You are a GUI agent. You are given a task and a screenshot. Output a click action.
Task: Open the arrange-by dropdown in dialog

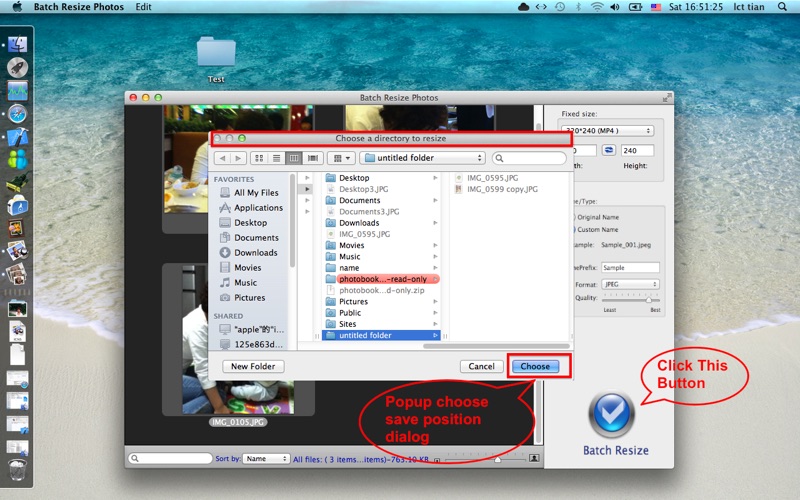point(341,158)
